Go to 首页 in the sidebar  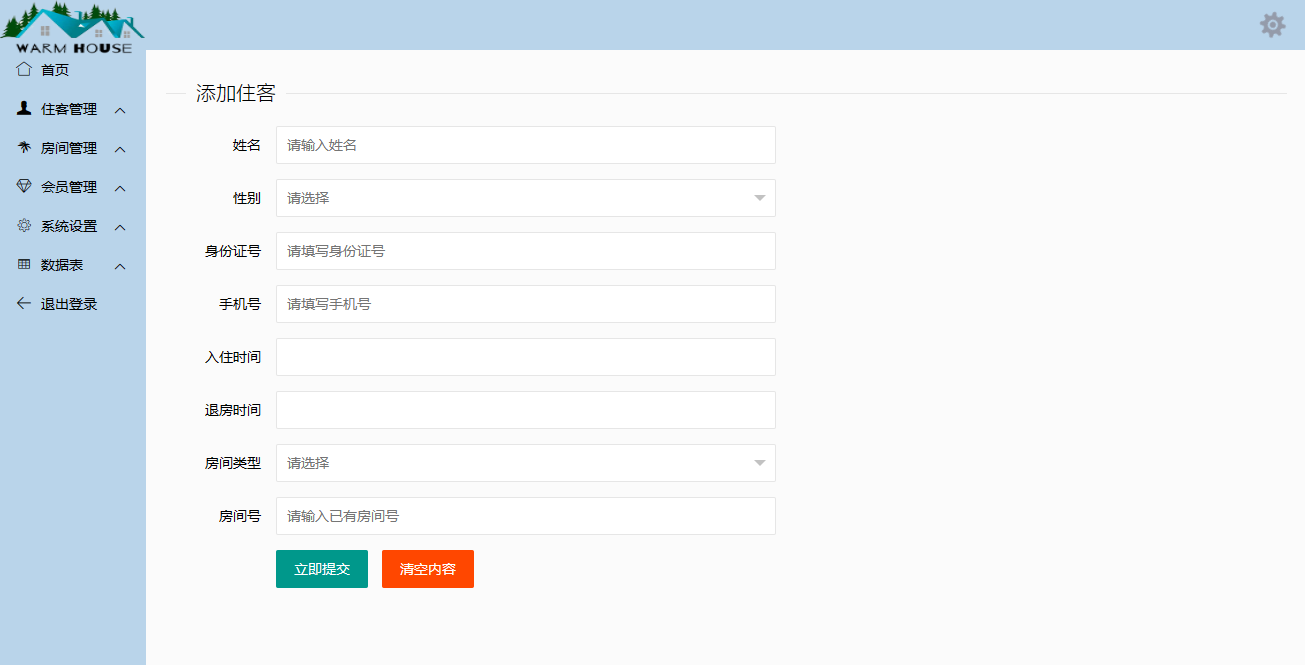click(55, 70)
